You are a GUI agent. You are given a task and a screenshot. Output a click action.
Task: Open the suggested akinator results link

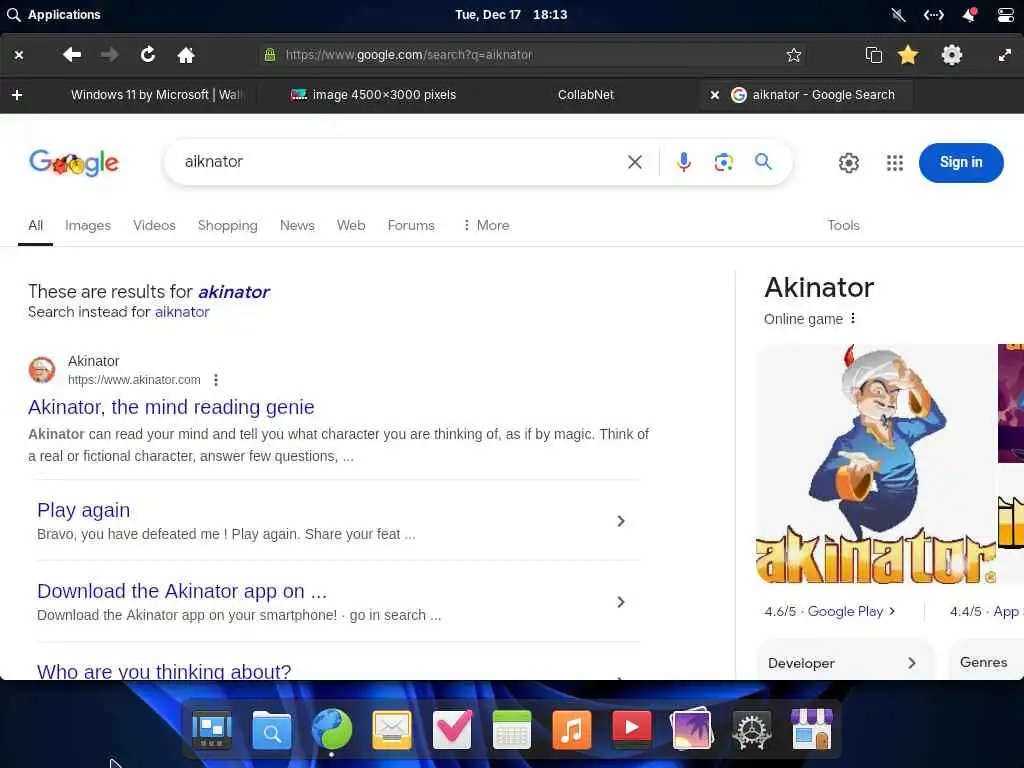[x=234, y=292]
